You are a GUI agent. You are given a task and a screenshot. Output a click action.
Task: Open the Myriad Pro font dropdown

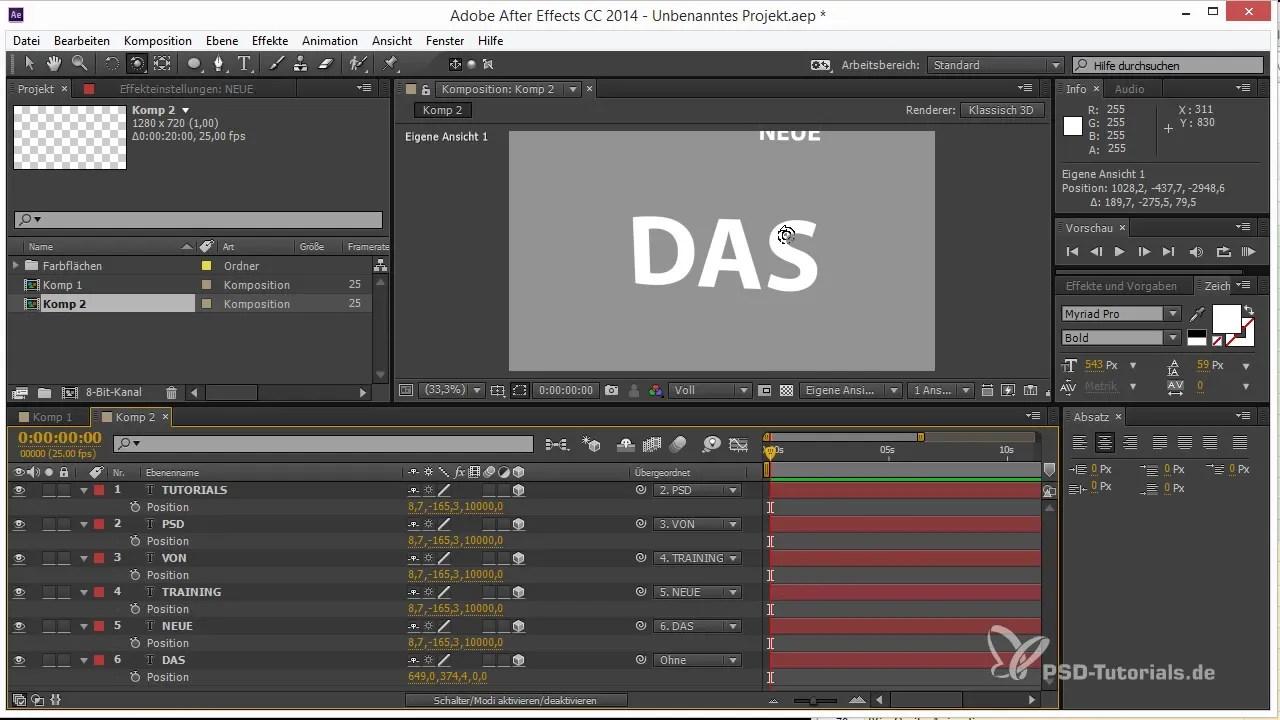point(1121,314)
